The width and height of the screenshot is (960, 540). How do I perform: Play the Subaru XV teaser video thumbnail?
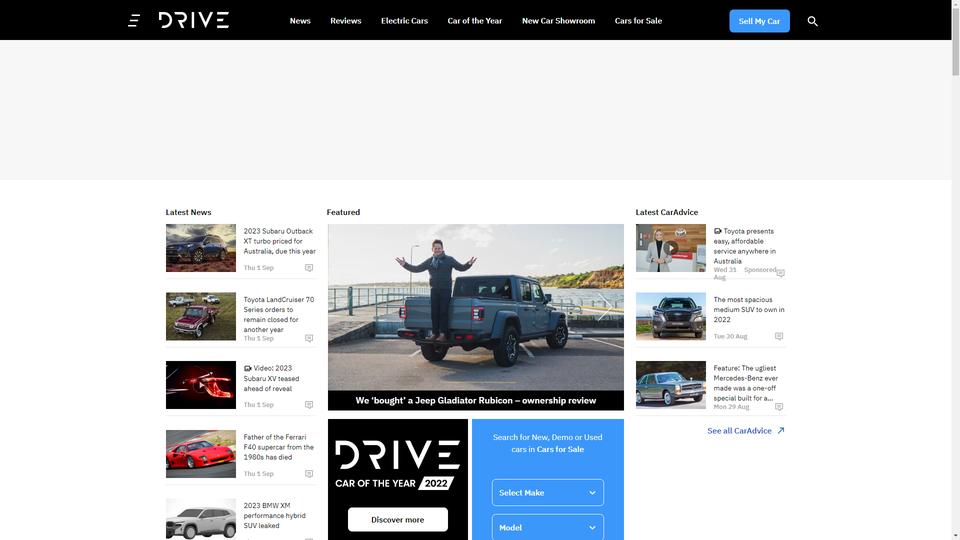click(x=201, y=385)
